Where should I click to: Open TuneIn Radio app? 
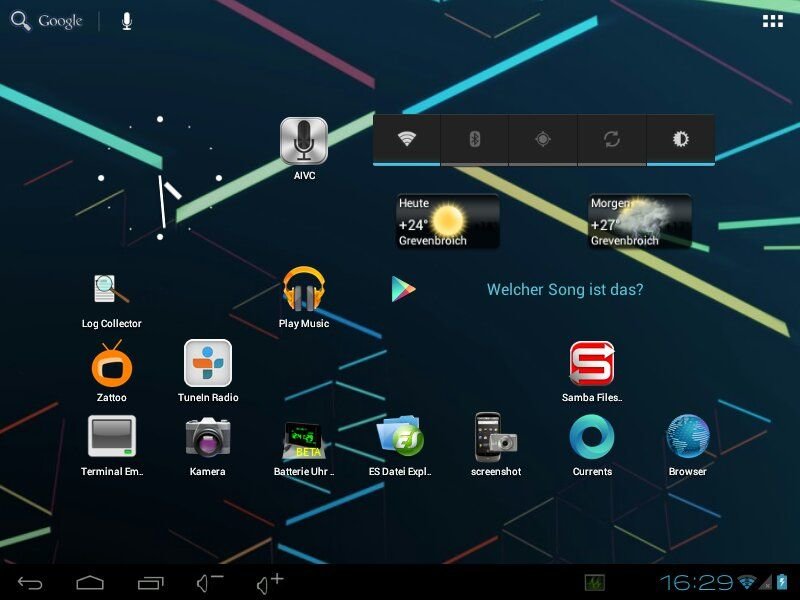coord(208,364)
